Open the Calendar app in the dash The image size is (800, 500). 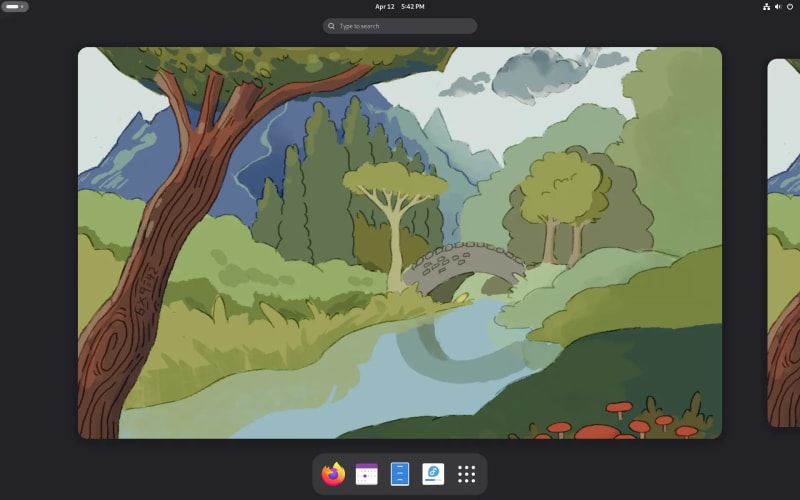click(x=367, y=474)
